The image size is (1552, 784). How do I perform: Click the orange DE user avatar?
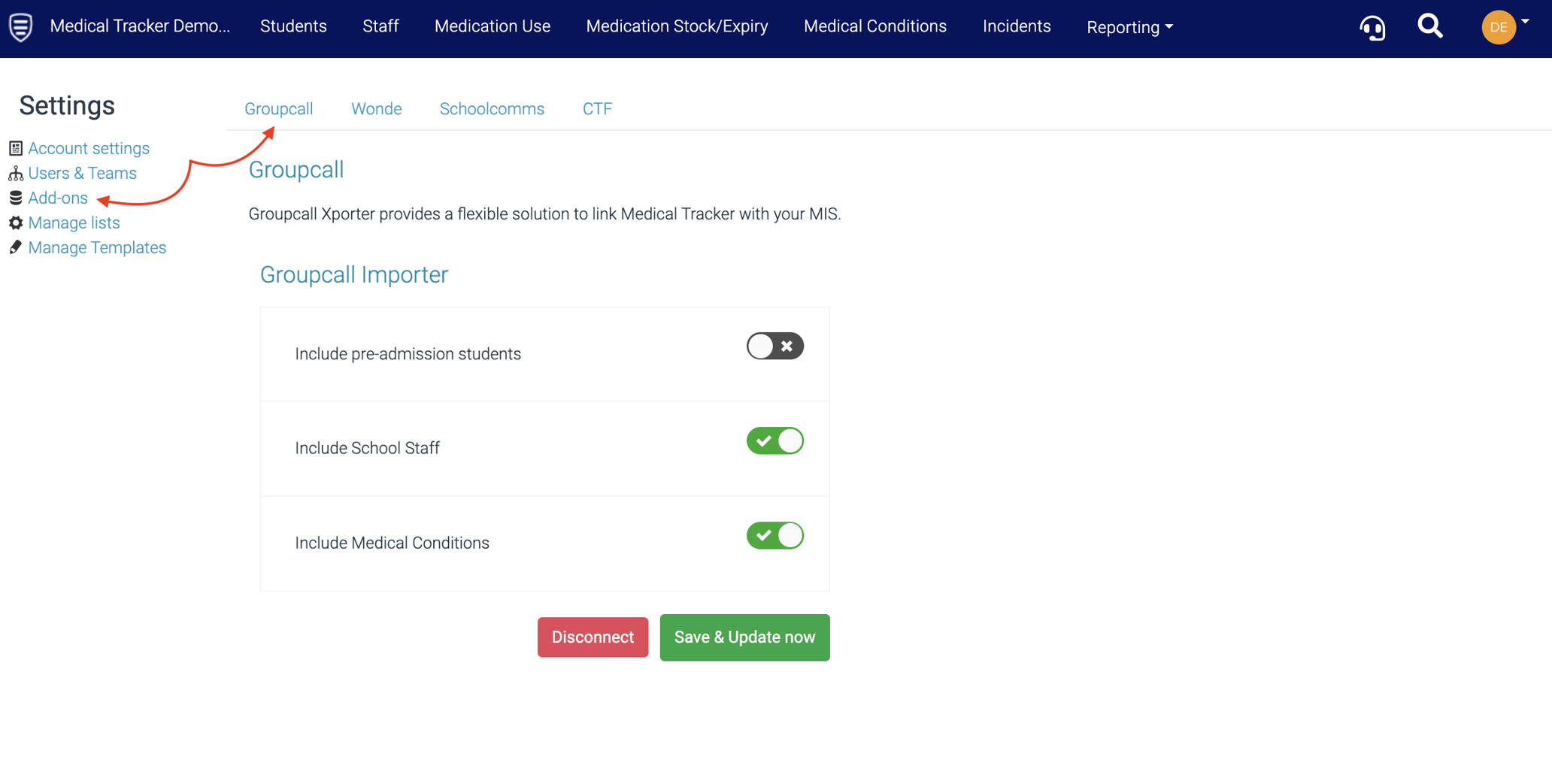point(1498,27)
